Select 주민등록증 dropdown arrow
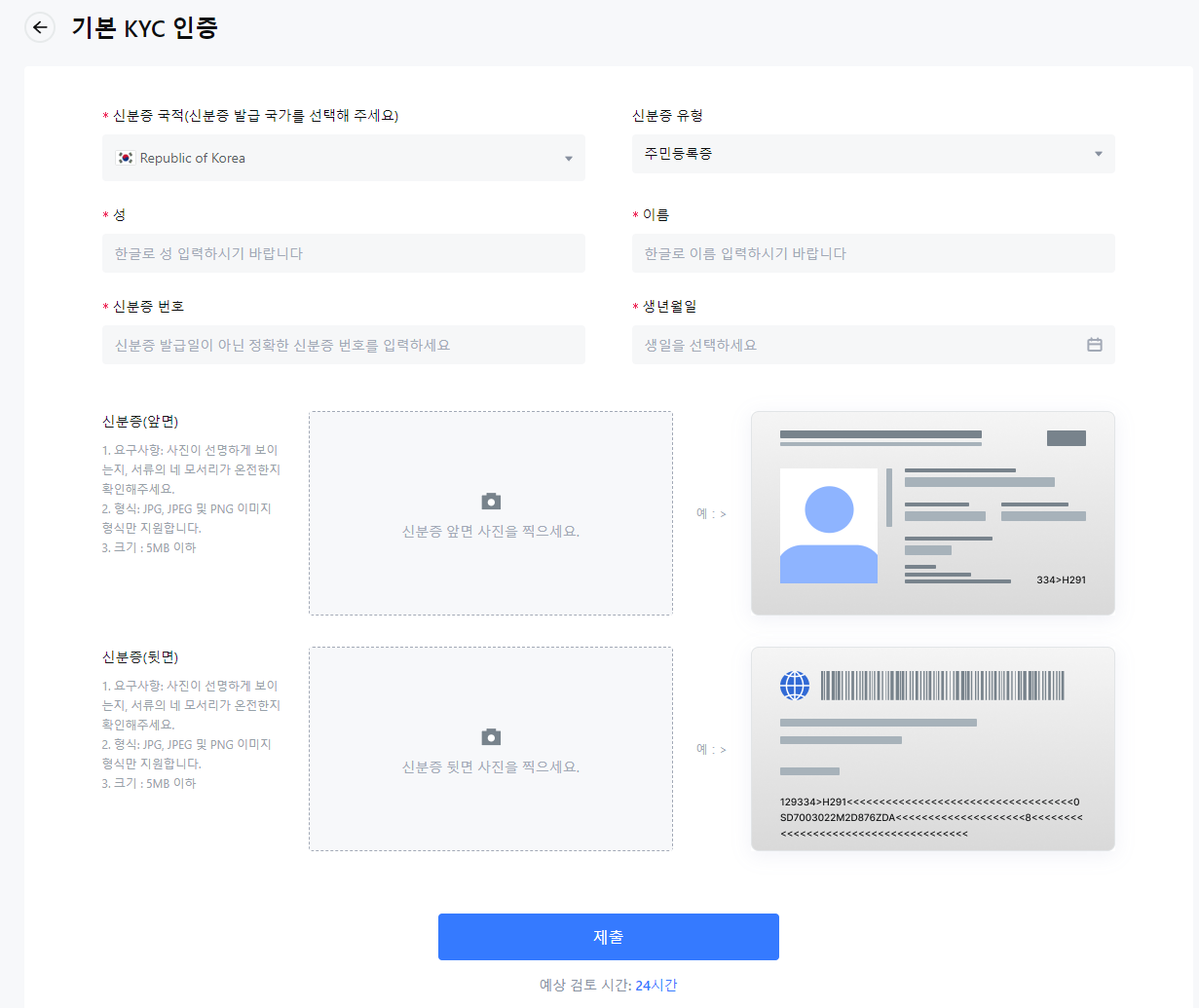 (1099, 153)
